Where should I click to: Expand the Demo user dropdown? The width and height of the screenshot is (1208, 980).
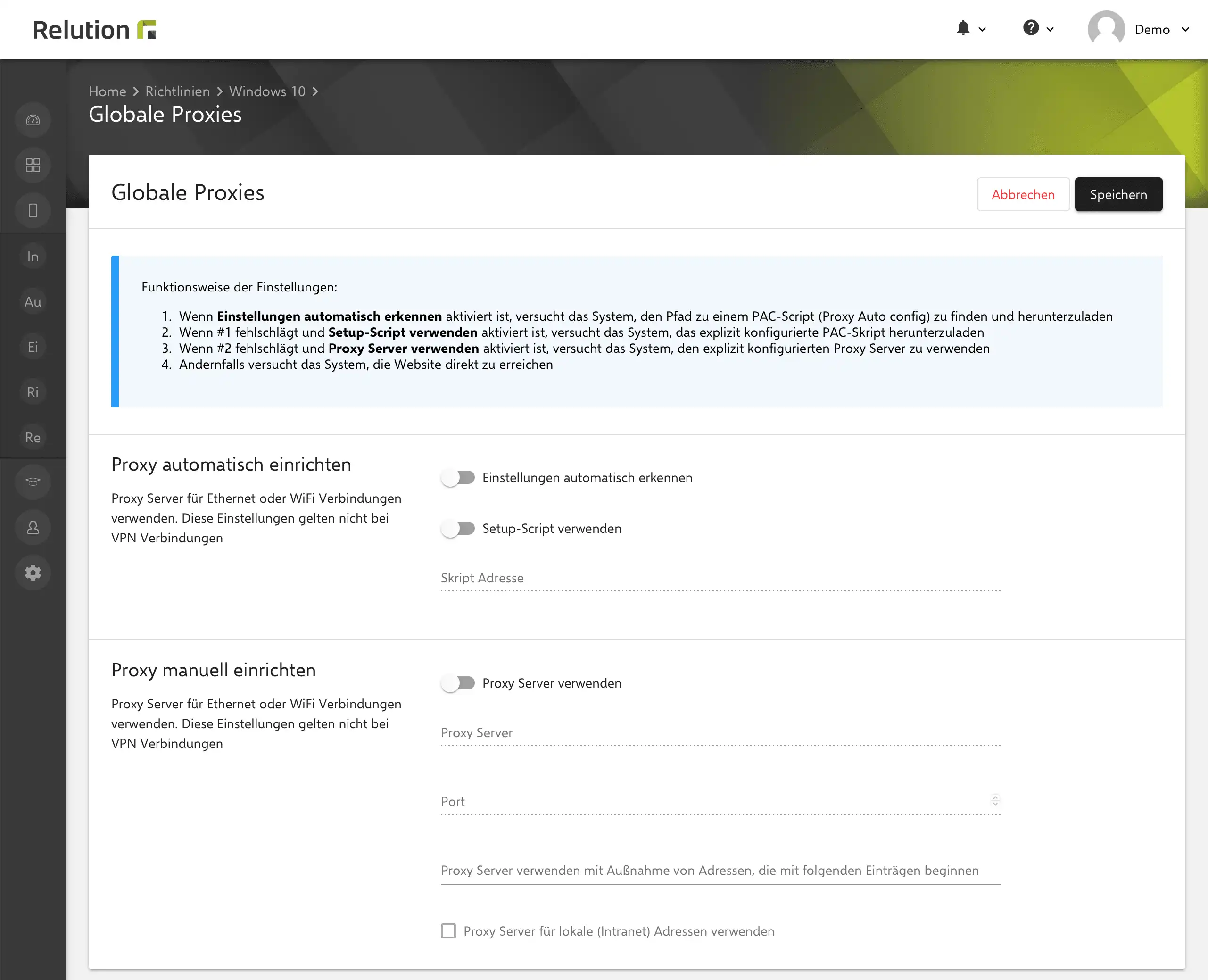(x=1185, y=29)
